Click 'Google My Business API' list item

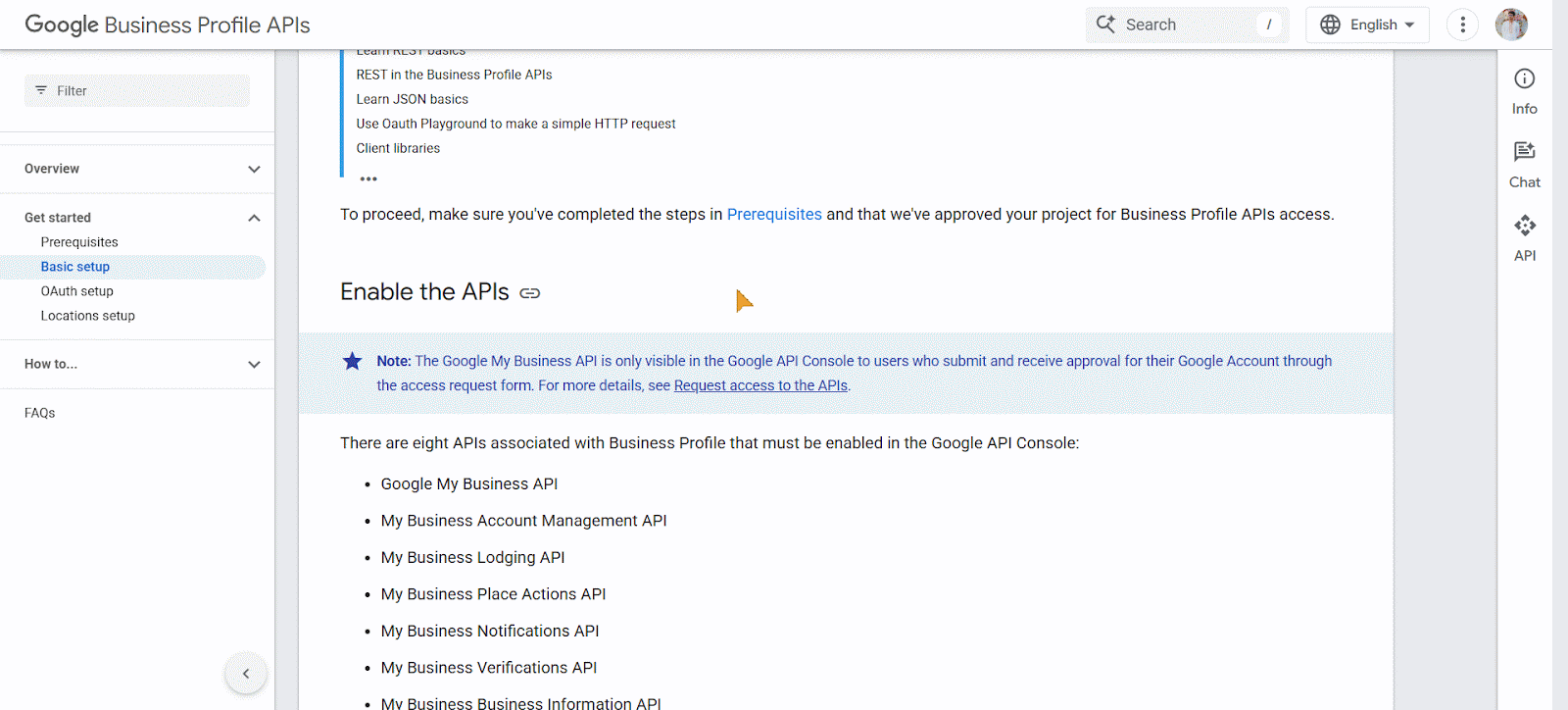pyautogui.click(x=469, y=483)
